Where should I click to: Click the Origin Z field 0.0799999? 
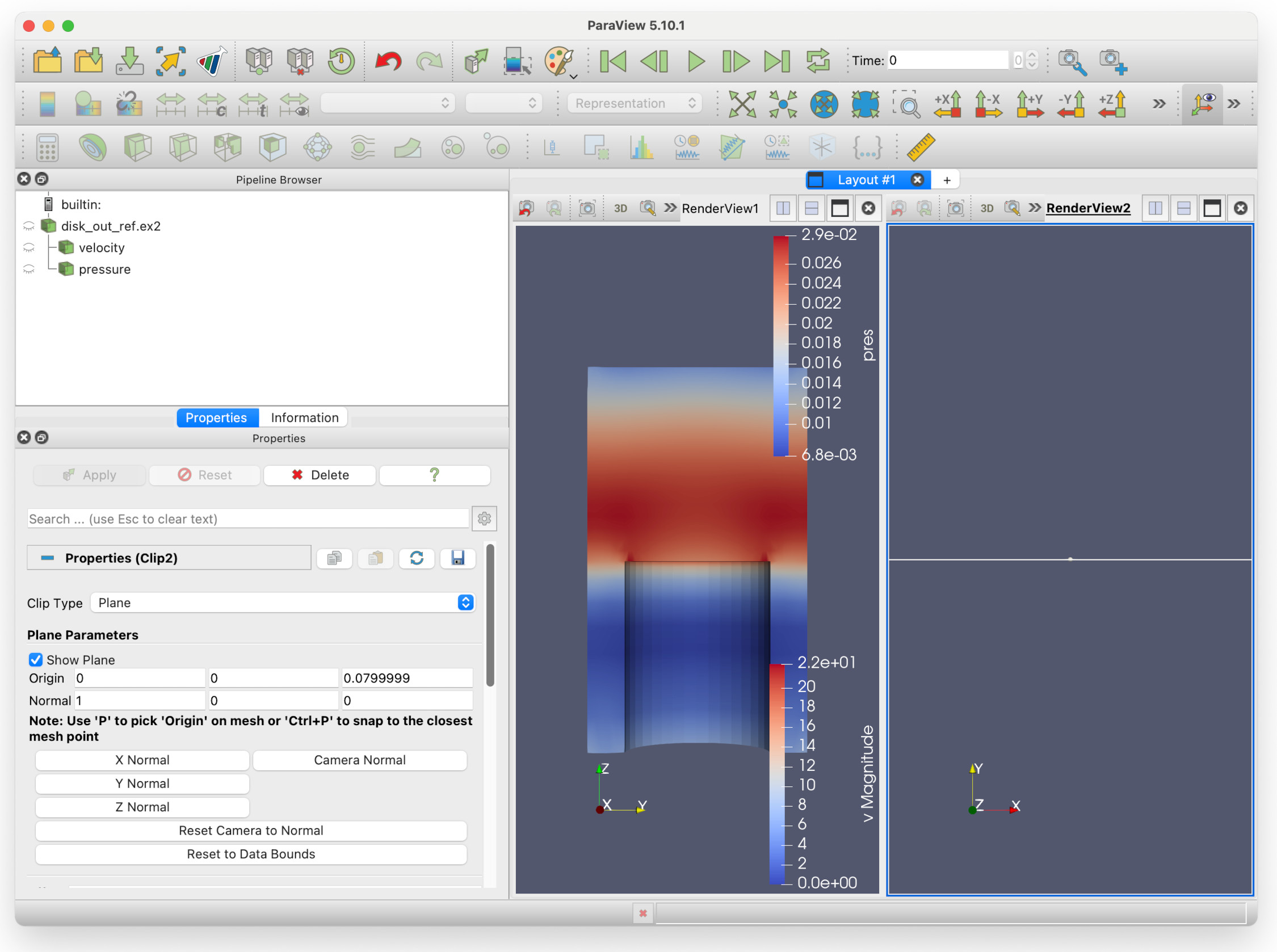click(407, 679)
